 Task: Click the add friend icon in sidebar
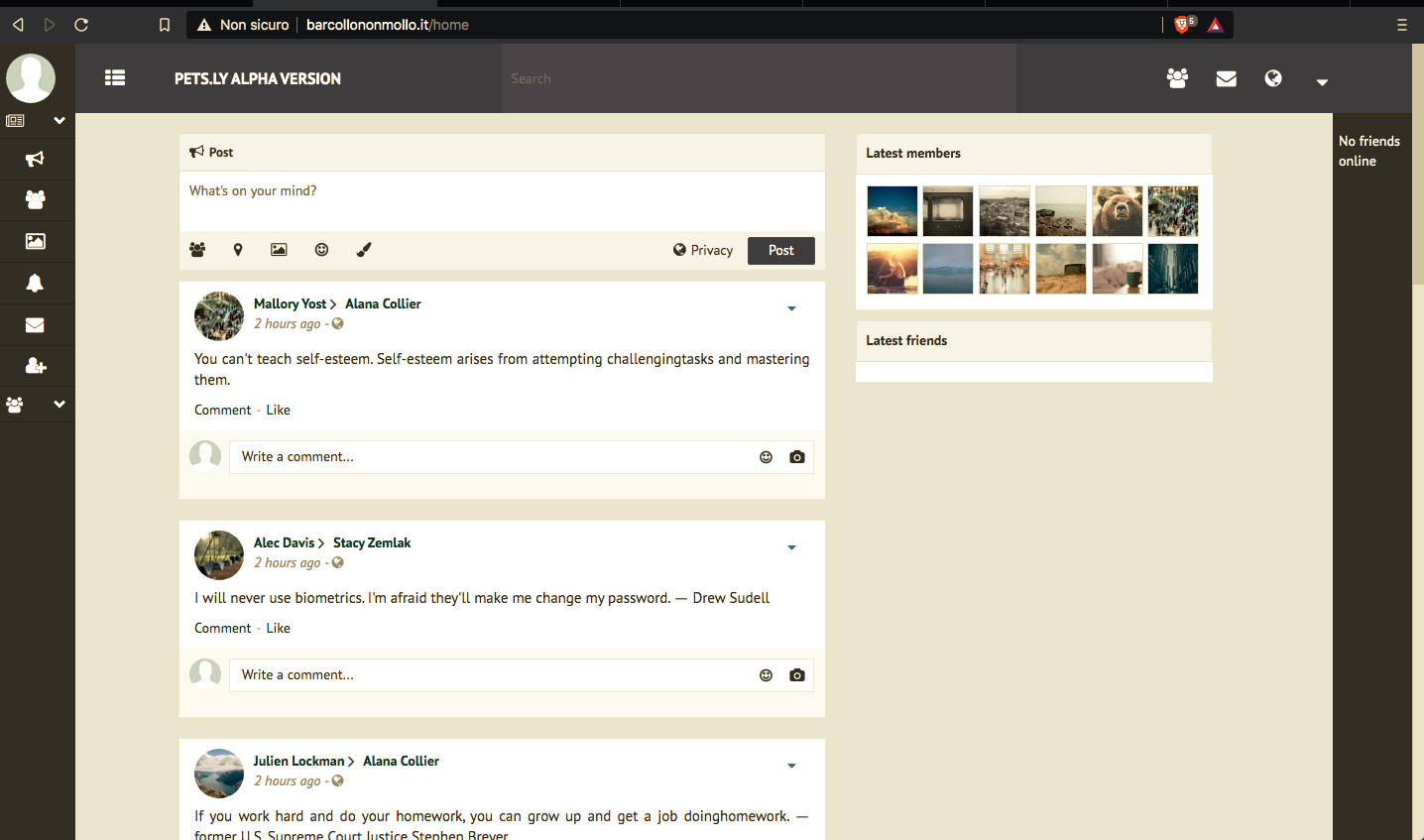click(36, 366)
